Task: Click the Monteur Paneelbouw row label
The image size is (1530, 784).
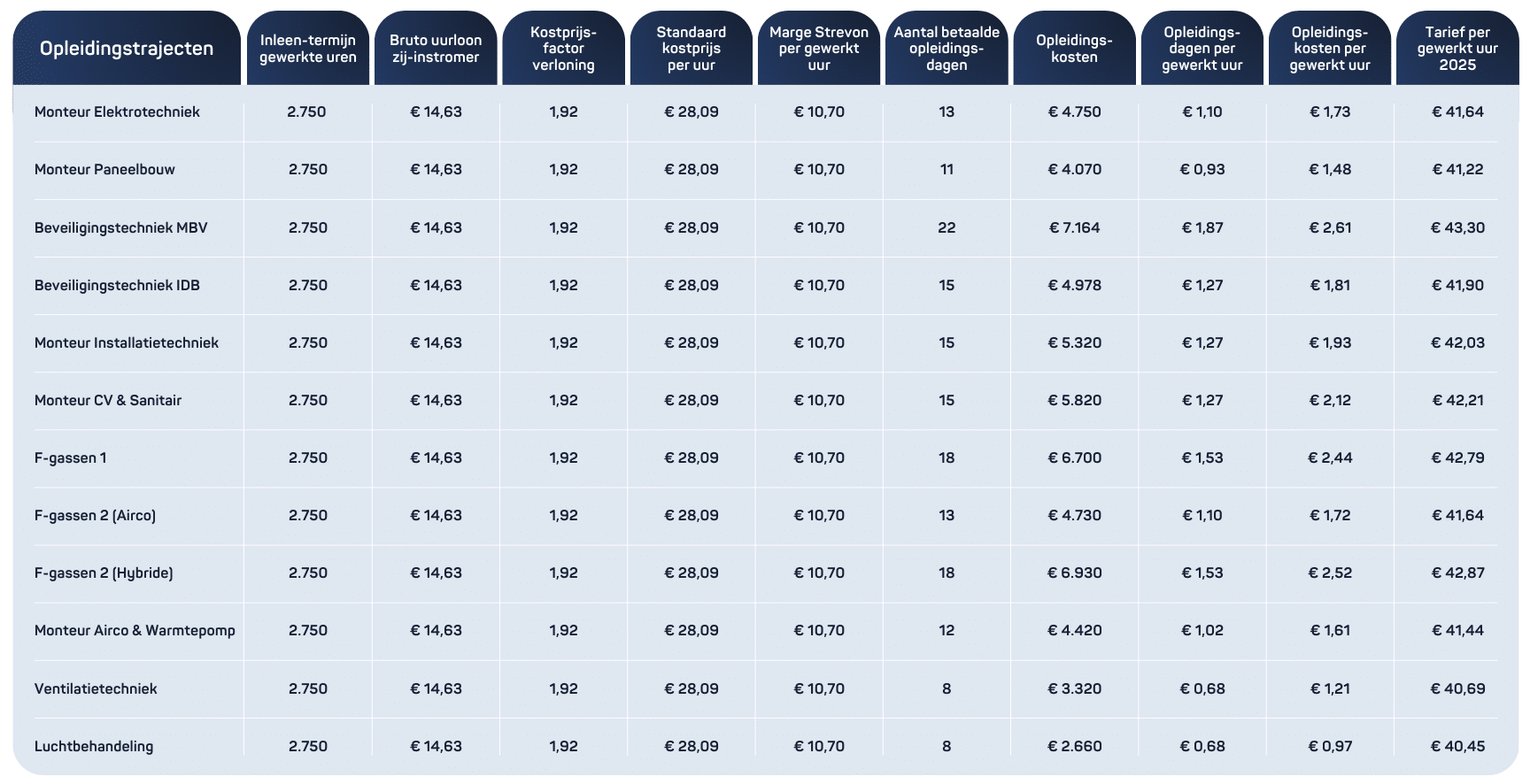Action: (104, 170)
